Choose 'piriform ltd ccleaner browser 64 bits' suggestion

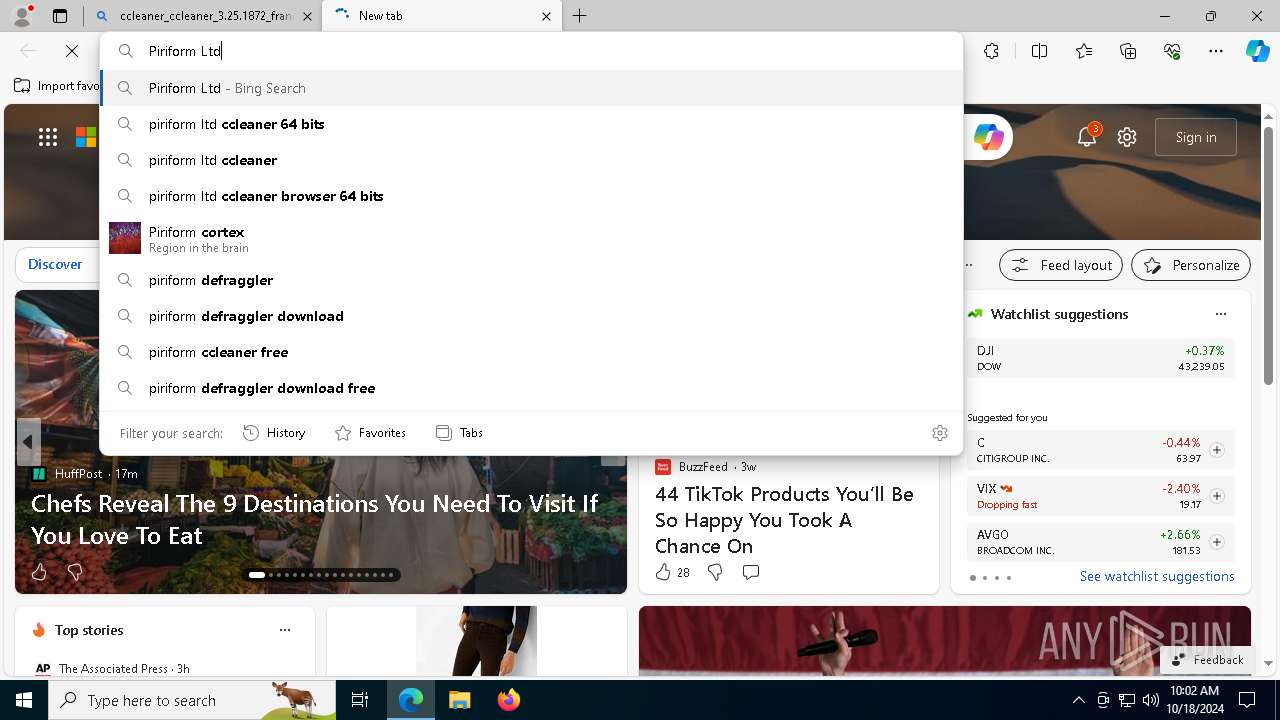[531, 196]
